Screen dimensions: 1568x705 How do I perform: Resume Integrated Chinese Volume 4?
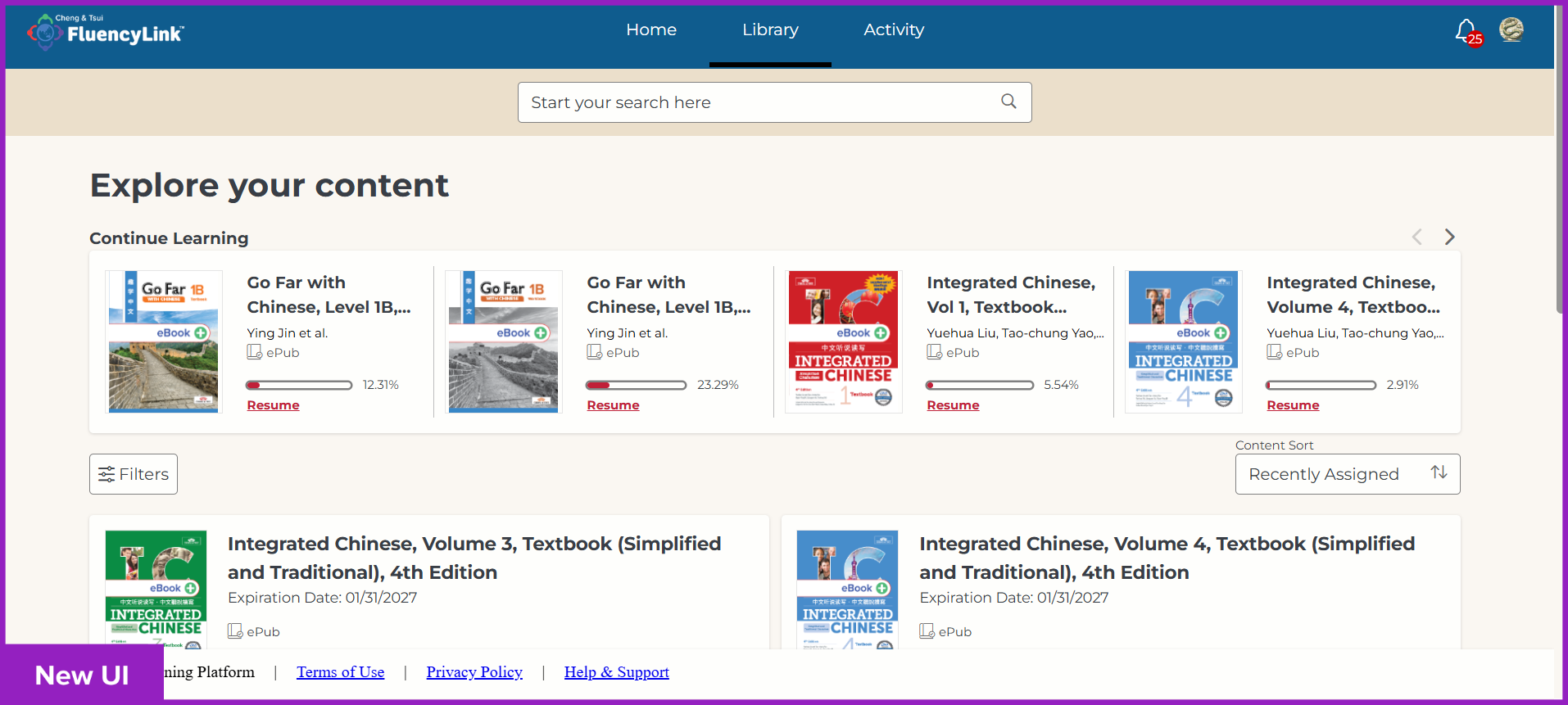point(1293,405)
